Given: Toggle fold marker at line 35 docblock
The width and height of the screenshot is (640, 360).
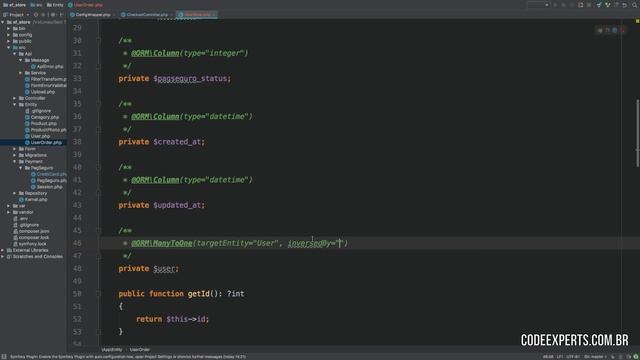Looking at the screenshot, I should [98, 104].
